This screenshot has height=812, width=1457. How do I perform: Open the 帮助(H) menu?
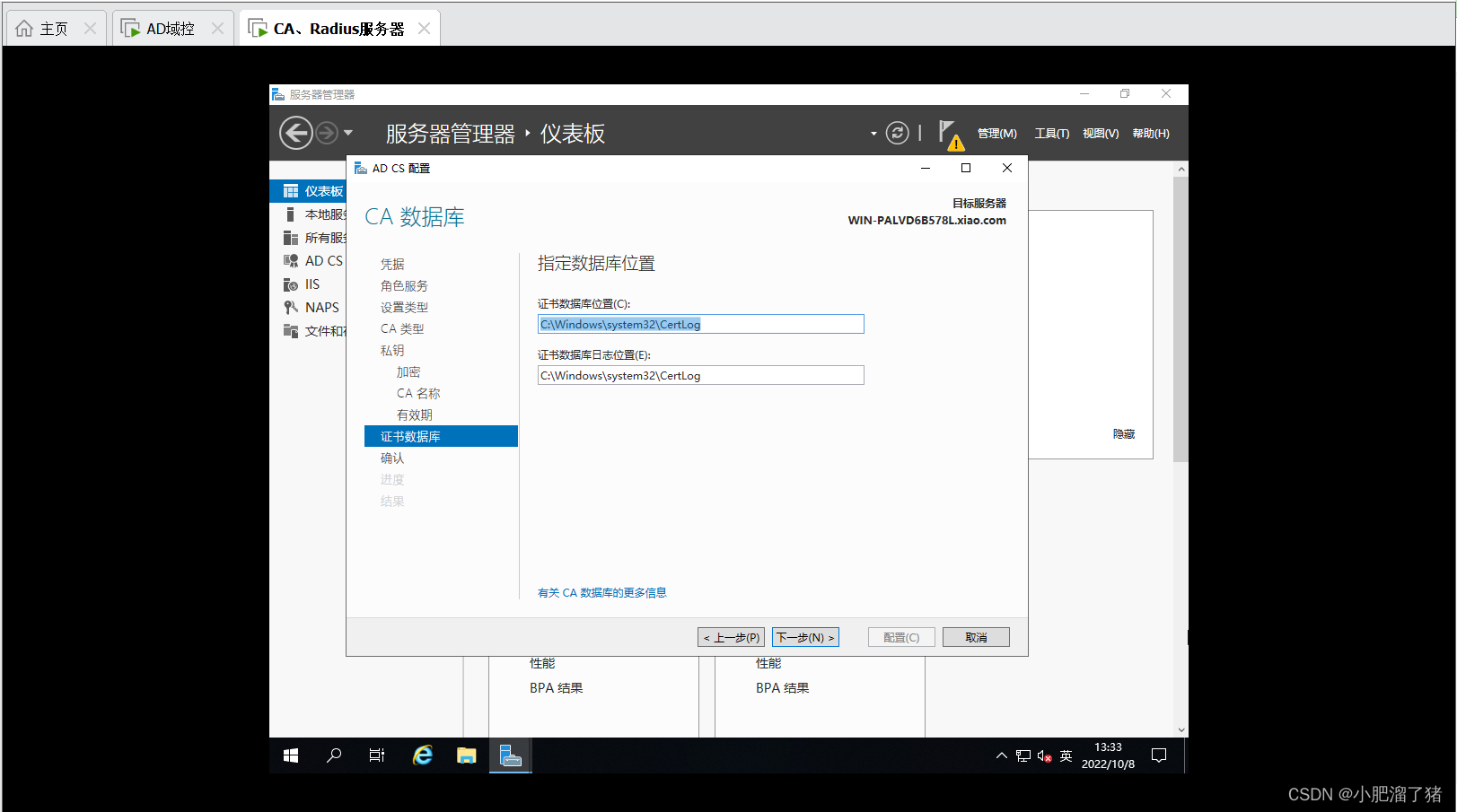pyautogui.click(x=1150, y=134)
